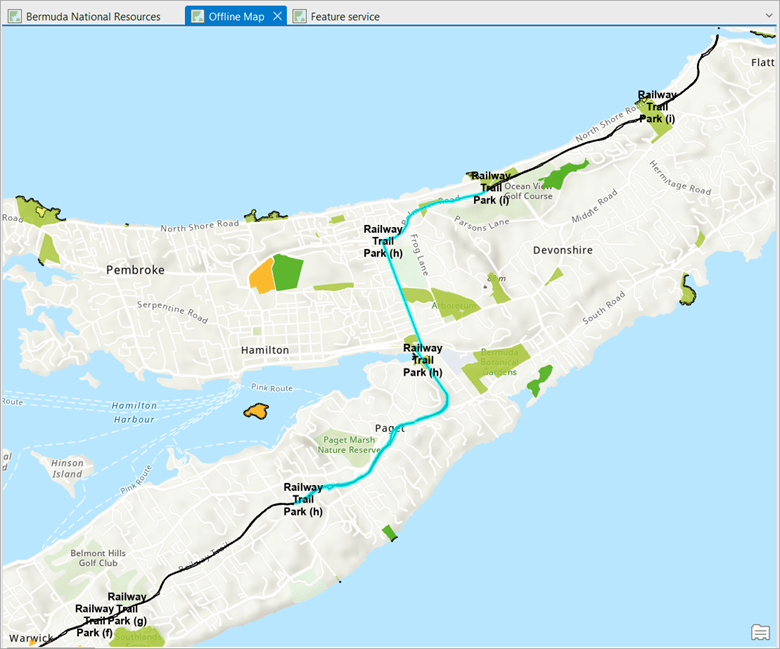Screen dimensions: 780x649
Task: Click the Parsons Lane label
Action: [x=482, y=224]
